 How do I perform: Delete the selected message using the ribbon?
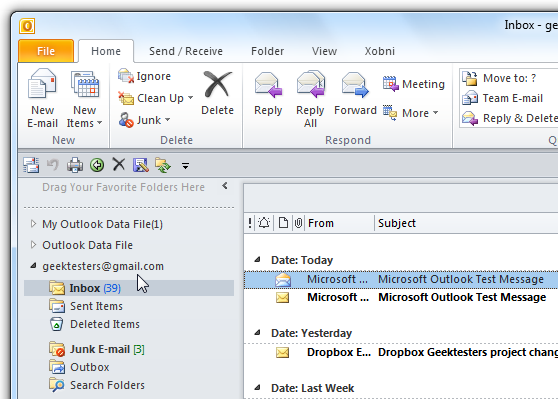[217, 93]
